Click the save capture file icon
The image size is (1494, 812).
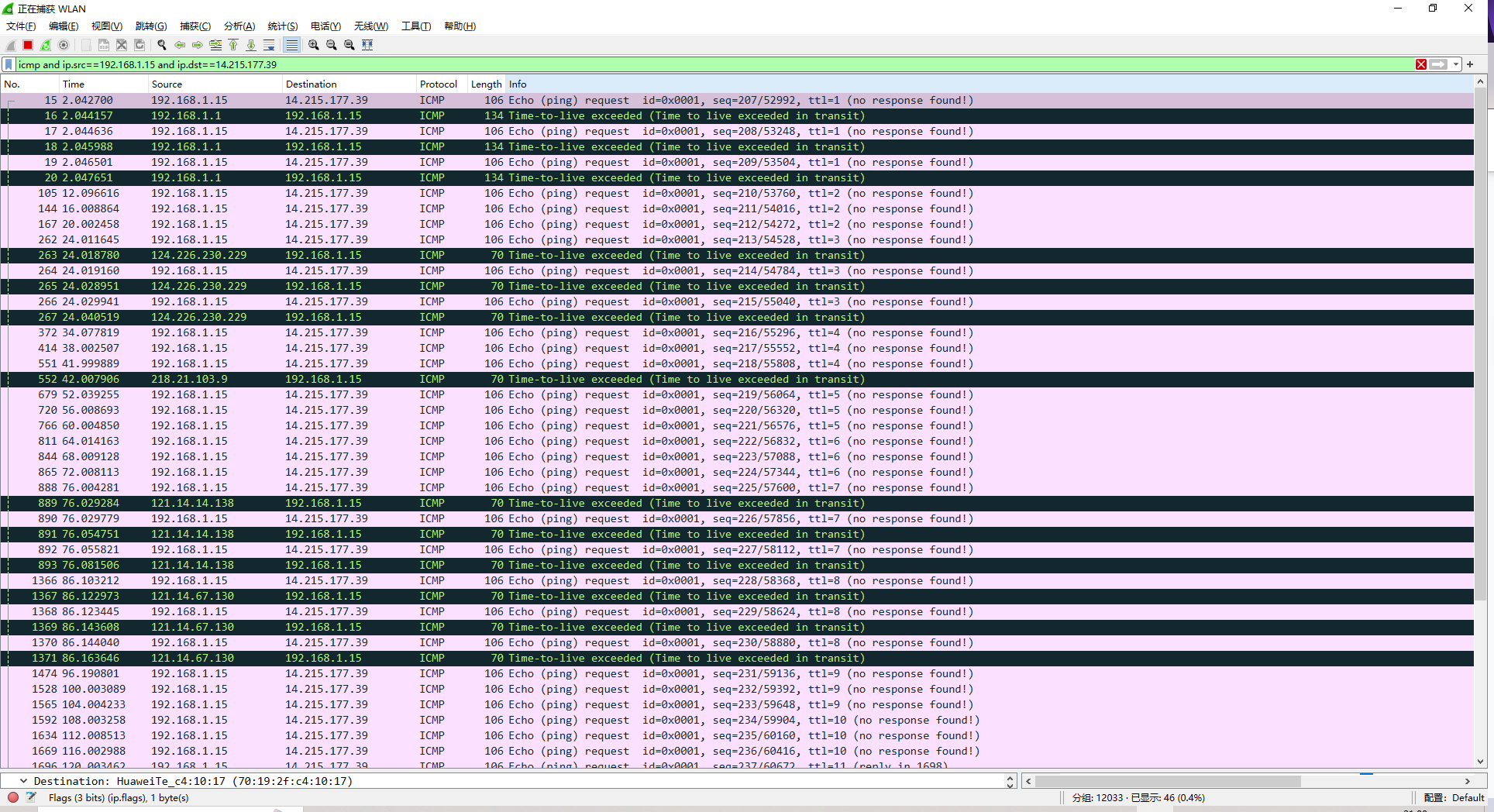coord(104,45)
